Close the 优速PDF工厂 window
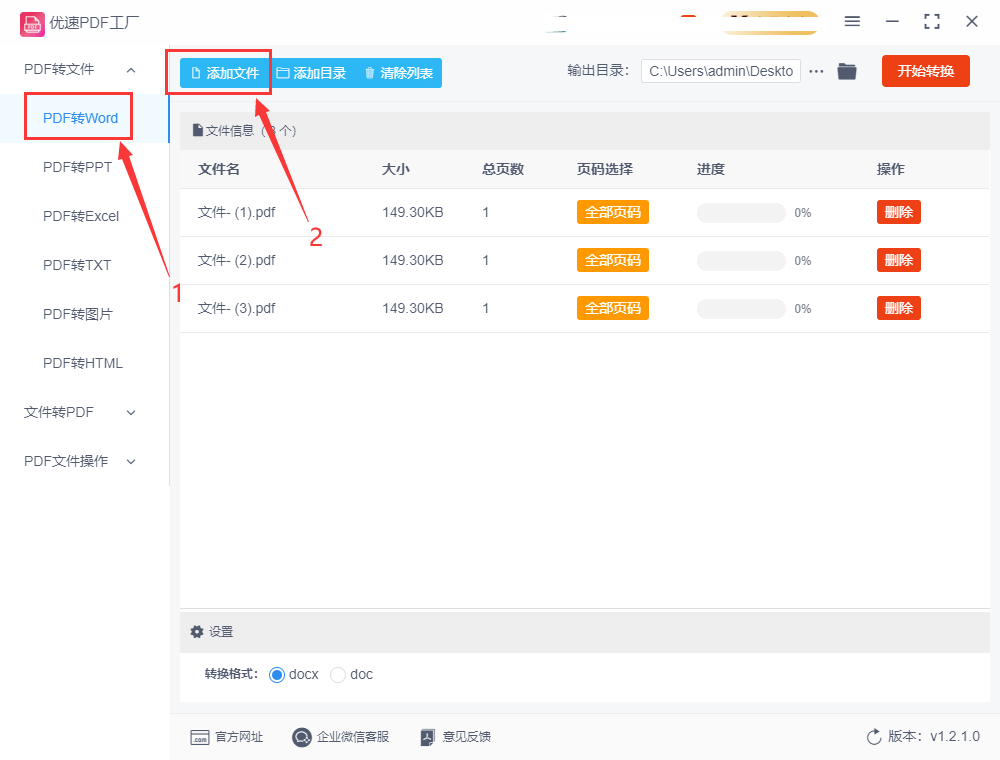This screenshot has height=760, width=1000. (972, 22)
